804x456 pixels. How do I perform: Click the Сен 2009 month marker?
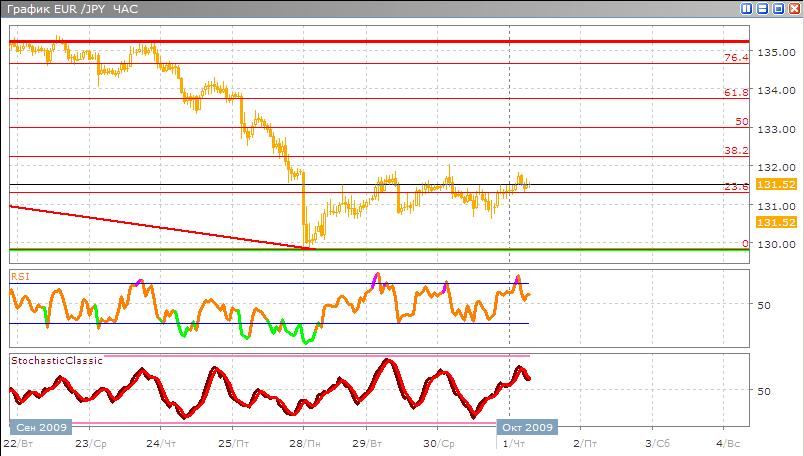41,427
